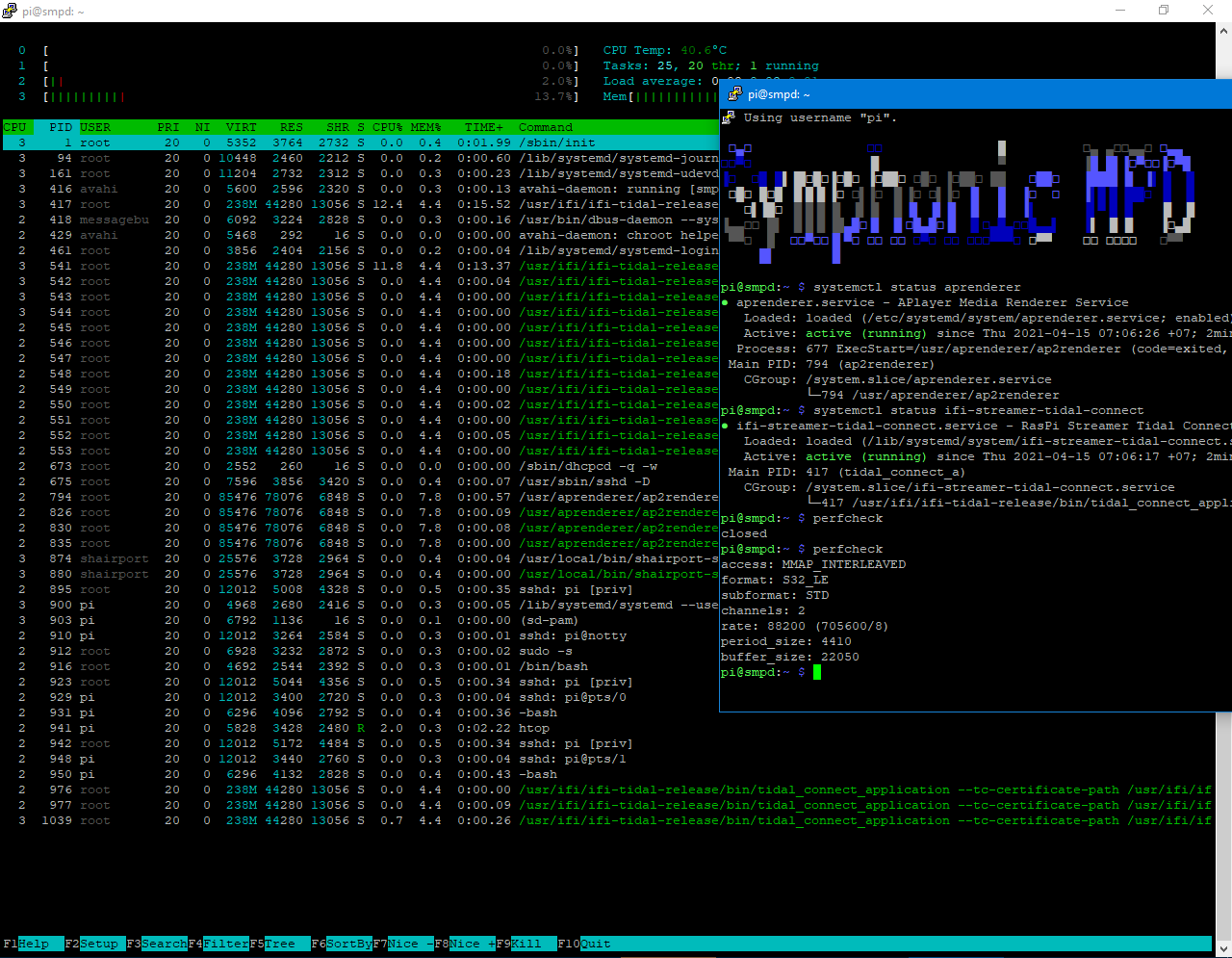Activate F4 Filter in htop
Viewport: 1232px width, 958px height.
218,944
